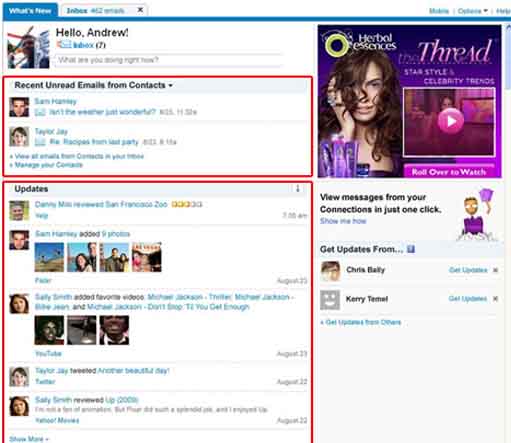Click Taylor Jay's avatar in unread emails
The width and height of the screenshot is (511, 443).
click(x=19, y=137)
